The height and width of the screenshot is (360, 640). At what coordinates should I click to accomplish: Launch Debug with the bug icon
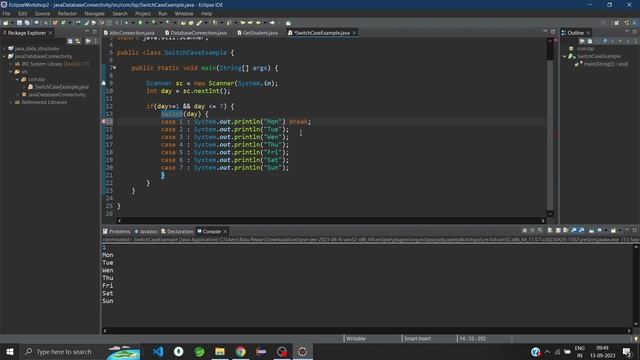[x=126, y=22]
